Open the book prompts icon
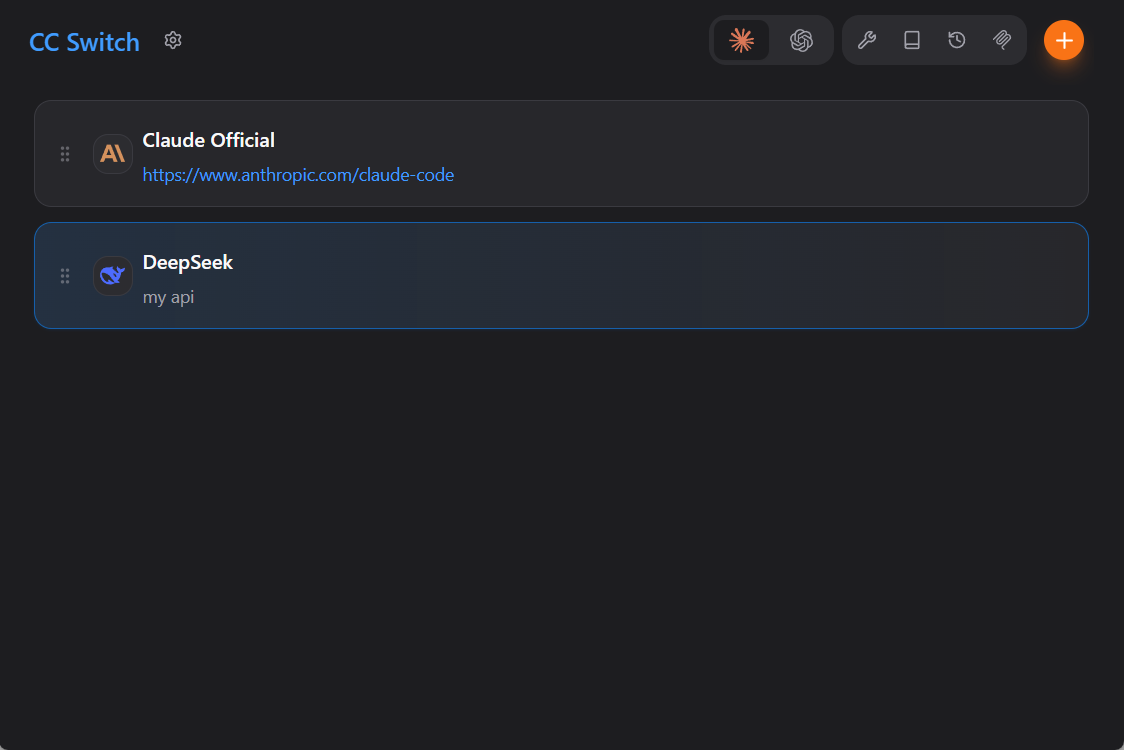 (x=912, y=40)
